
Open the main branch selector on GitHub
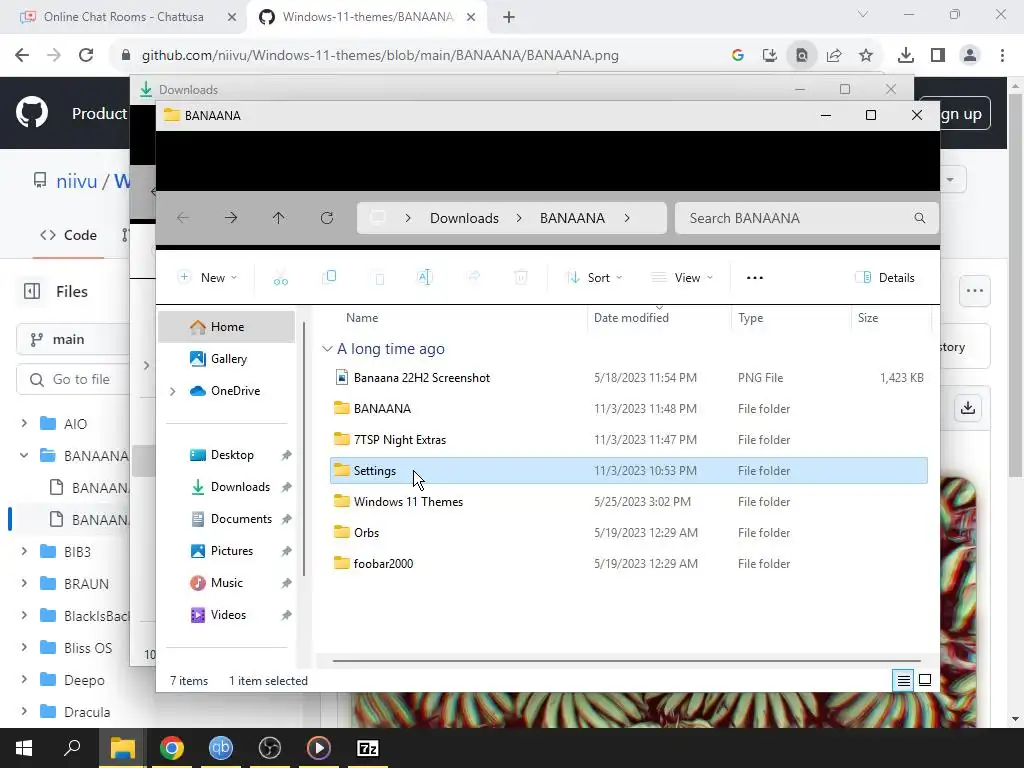click(x=72, y=340)
